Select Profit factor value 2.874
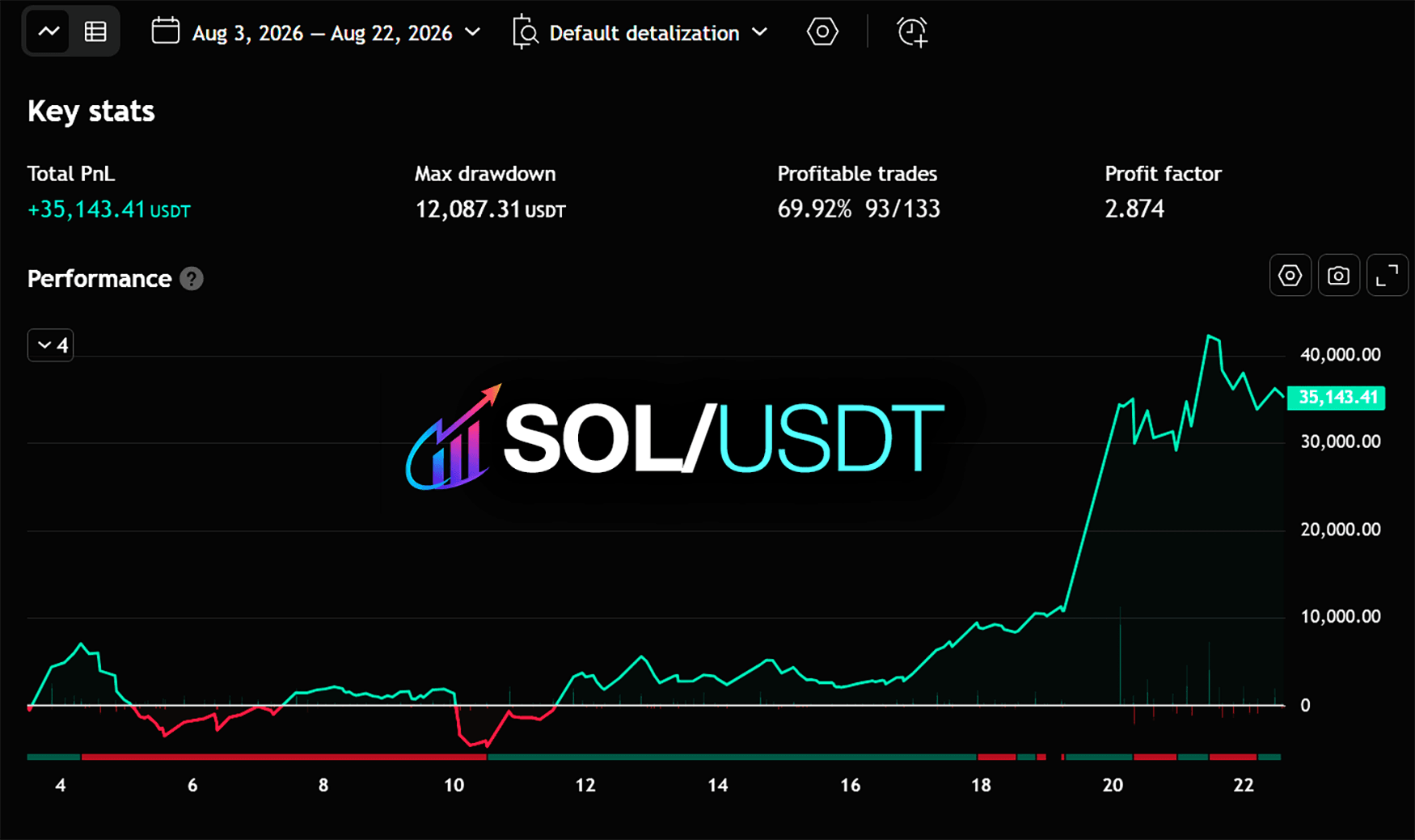This screenshot has width=1415, height=840. [1134, 209]
